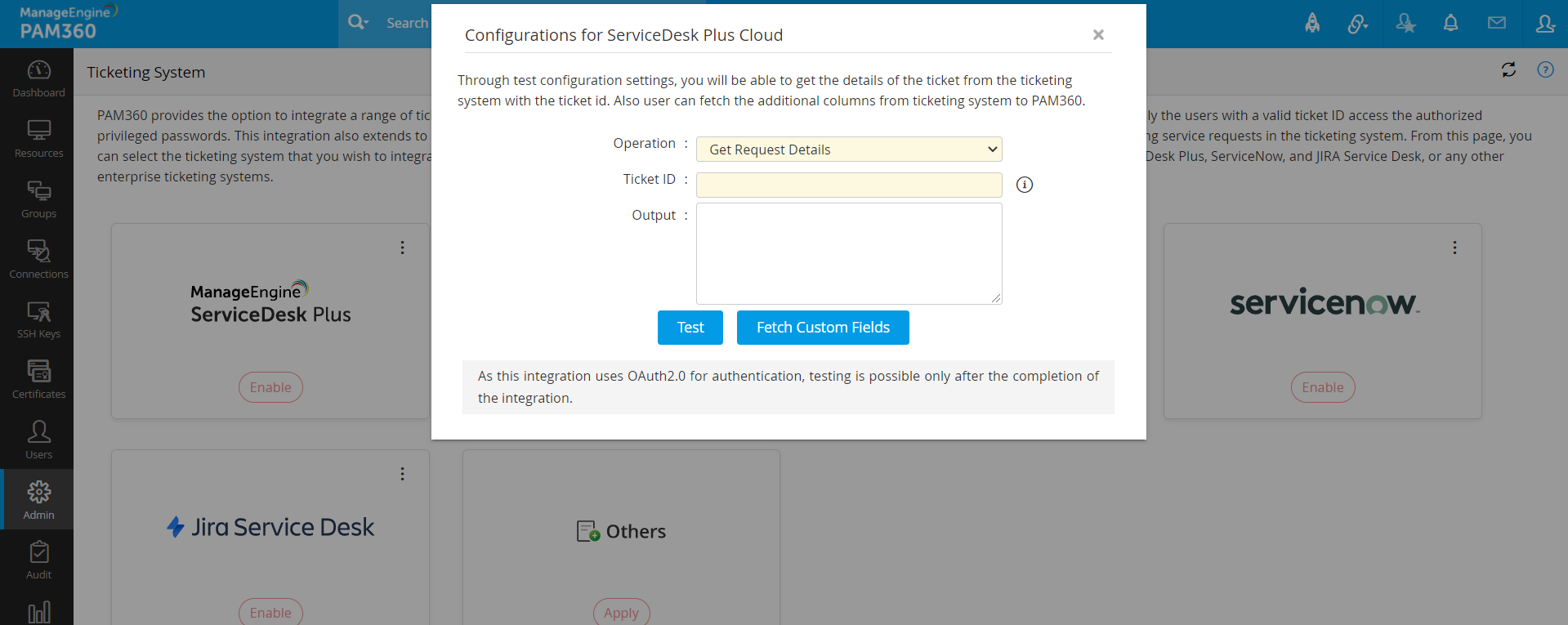Screen dimensions: 1568x625
Task: Open ServiceDesk Plus card options menu
Action: (x=402, y=248)
